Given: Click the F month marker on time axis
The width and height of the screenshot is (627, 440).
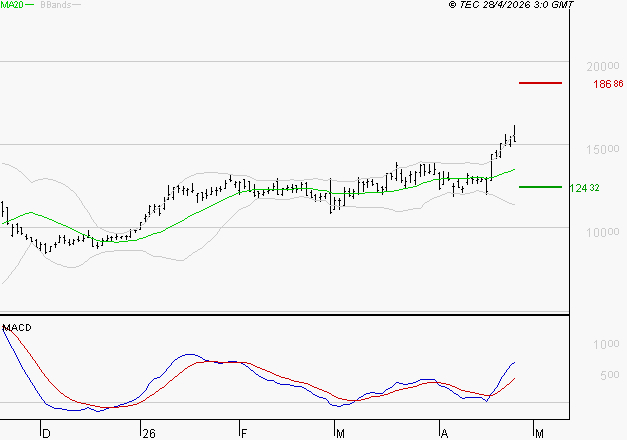Looking at the screenshot, I should 244,434.
